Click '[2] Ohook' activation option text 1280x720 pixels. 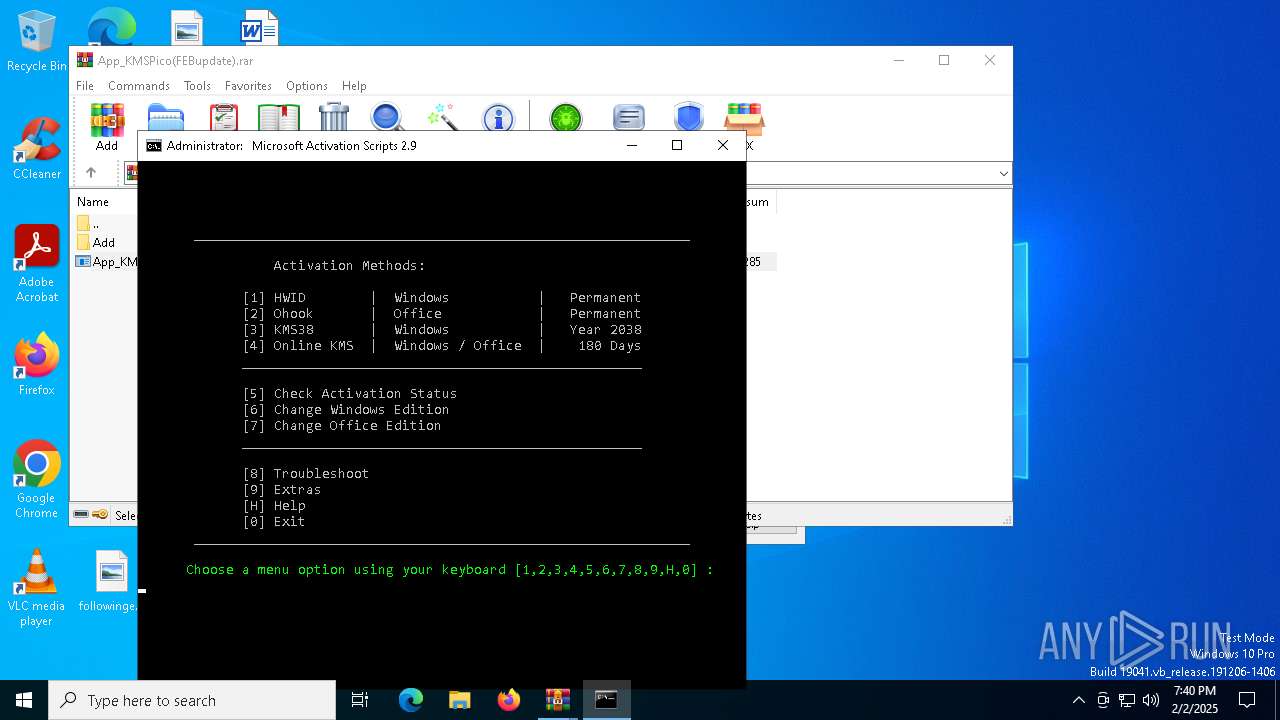(x=278, y=314)
